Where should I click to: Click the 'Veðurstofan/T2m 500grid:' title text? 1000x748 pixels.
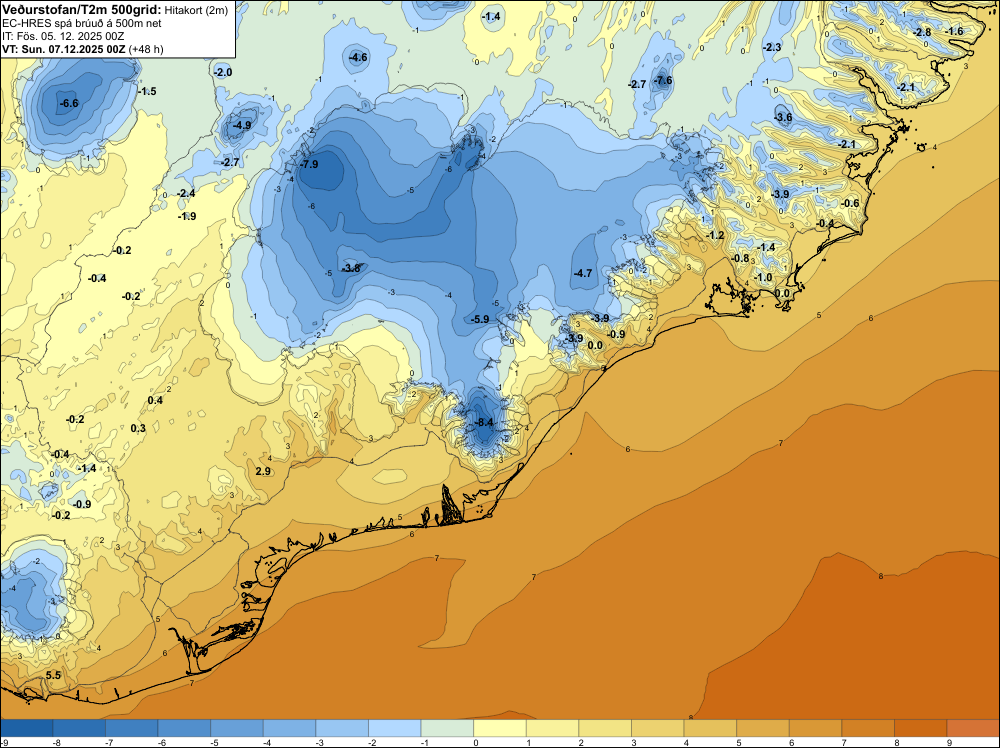(x=81, y=9)
